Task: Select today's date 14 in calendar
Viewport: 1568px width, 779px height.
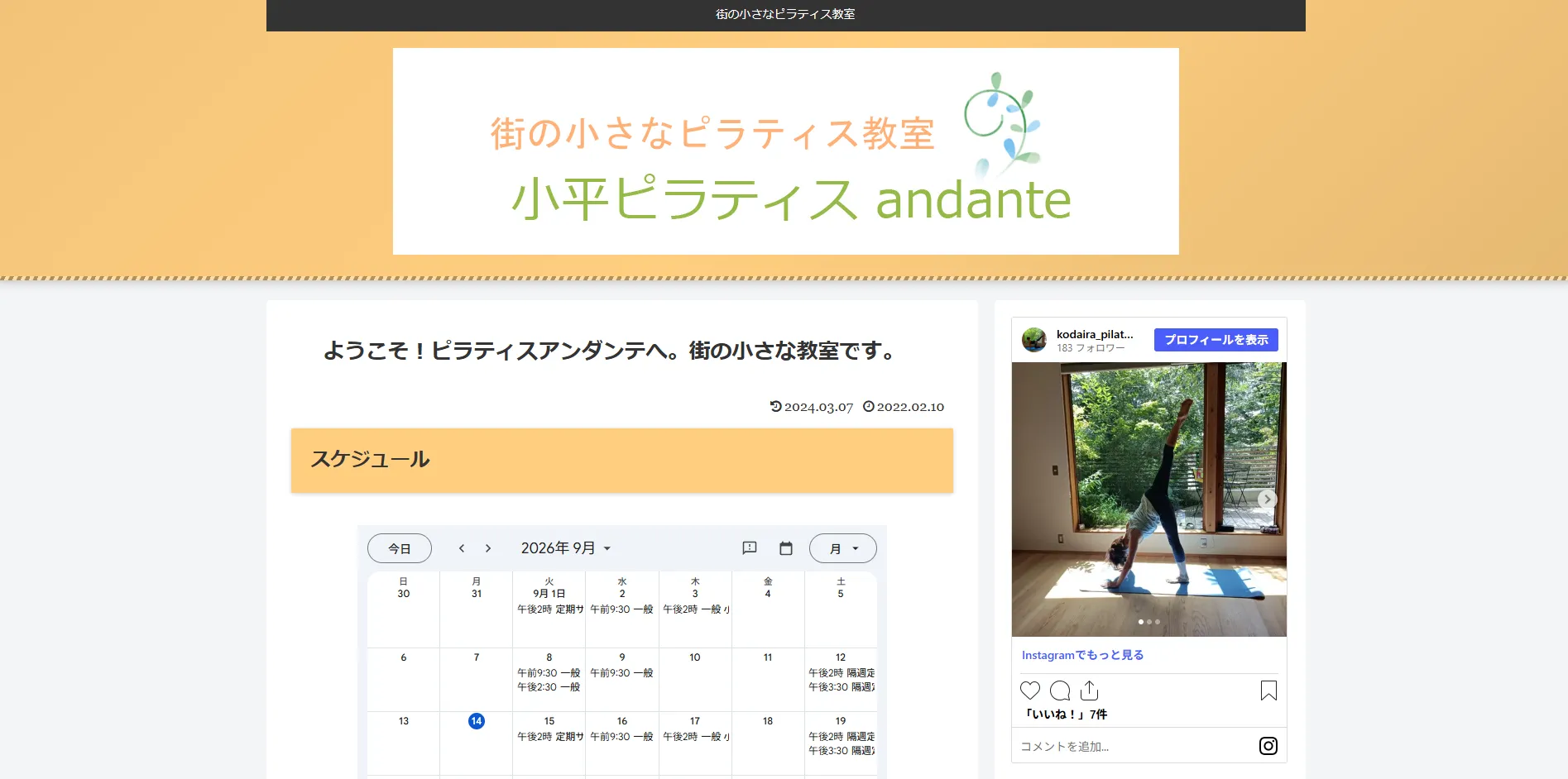Action: tap(477, 721)
